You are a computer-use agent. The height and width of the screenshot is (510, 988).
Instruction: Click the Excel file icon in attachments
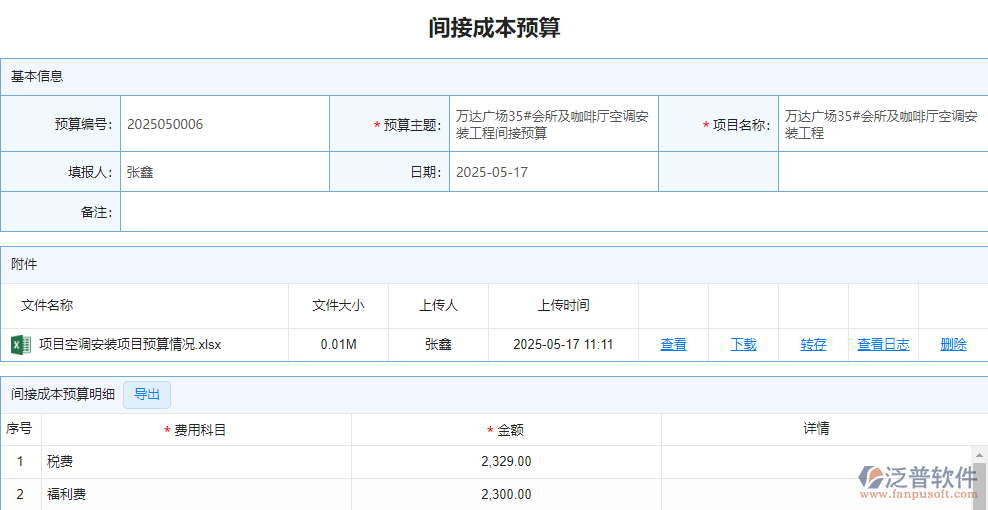tap(21, 345)
